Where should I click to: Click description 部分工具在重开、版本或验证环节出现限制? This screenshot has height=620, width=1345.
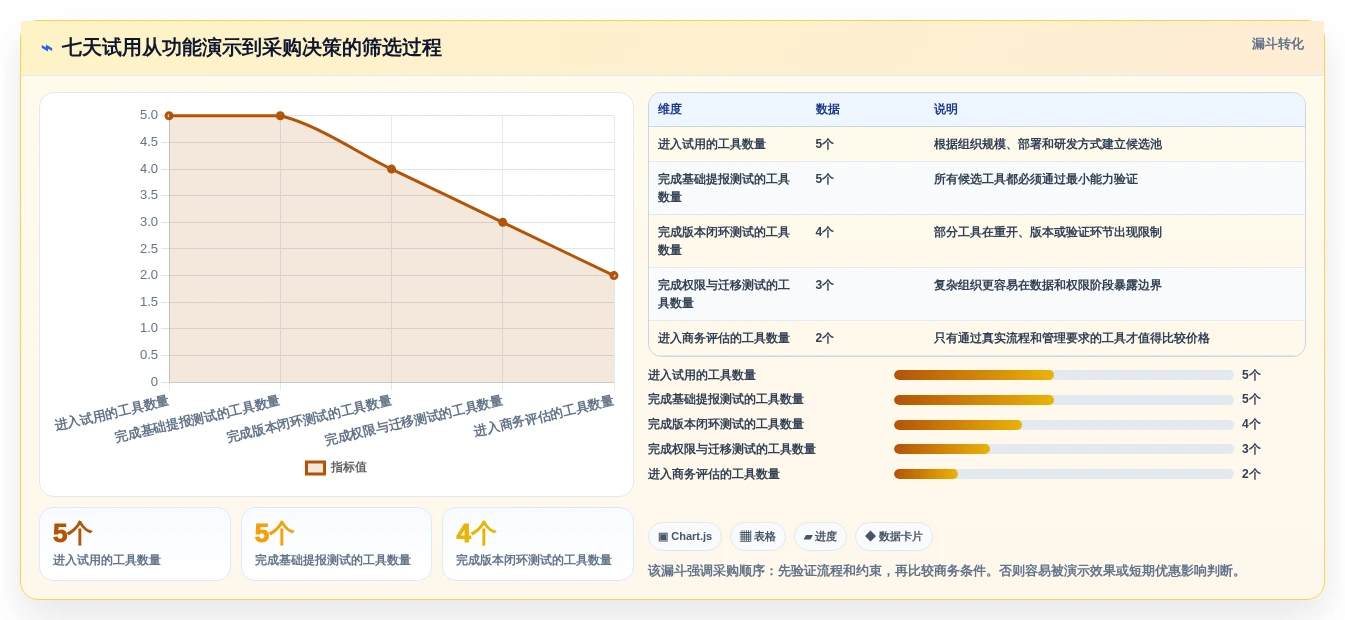pos(1047,232)
